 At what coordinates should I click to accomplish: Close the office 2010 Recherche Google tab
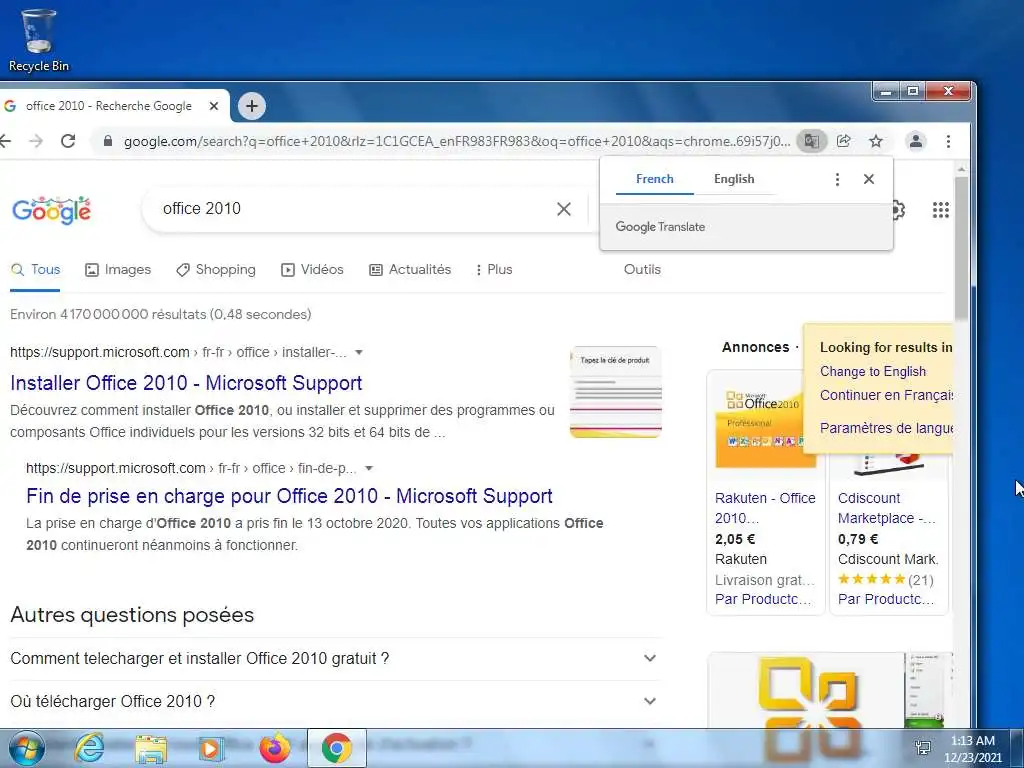[214, 106]
